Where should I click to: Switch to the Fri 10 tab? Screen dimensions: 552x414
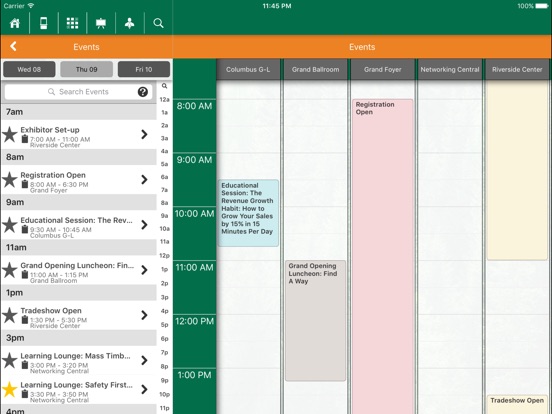144,69
